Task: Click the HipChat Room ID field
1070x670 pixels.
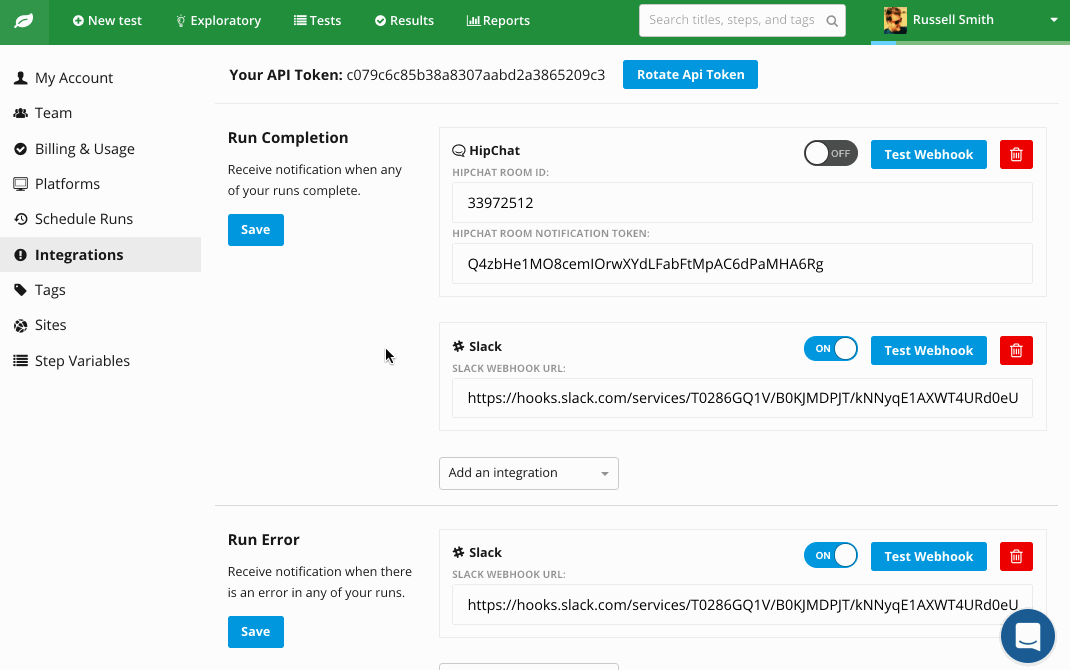Action: 742,203
